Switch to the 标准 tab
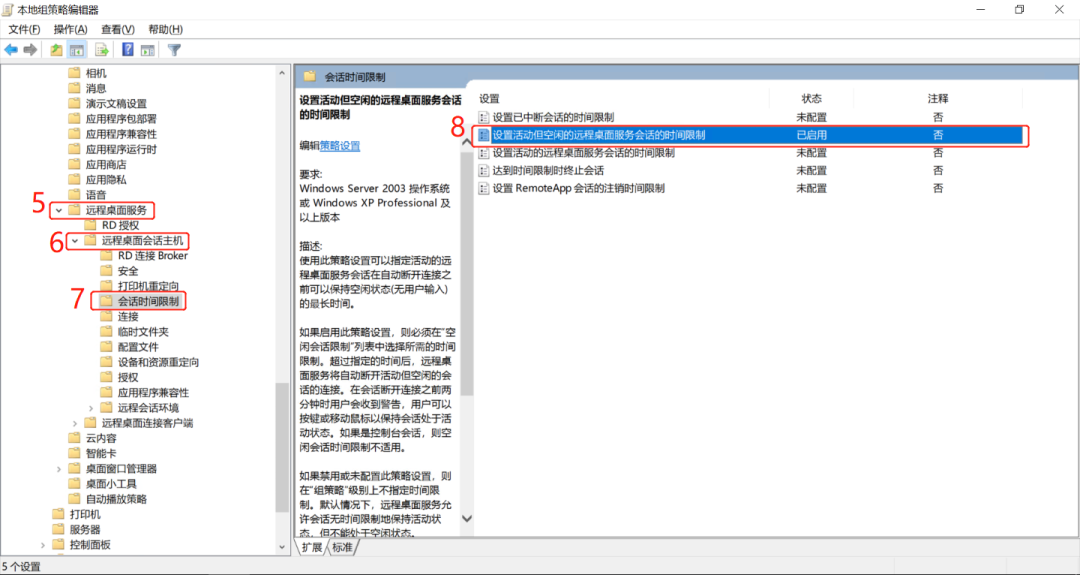 coord(342,547)
